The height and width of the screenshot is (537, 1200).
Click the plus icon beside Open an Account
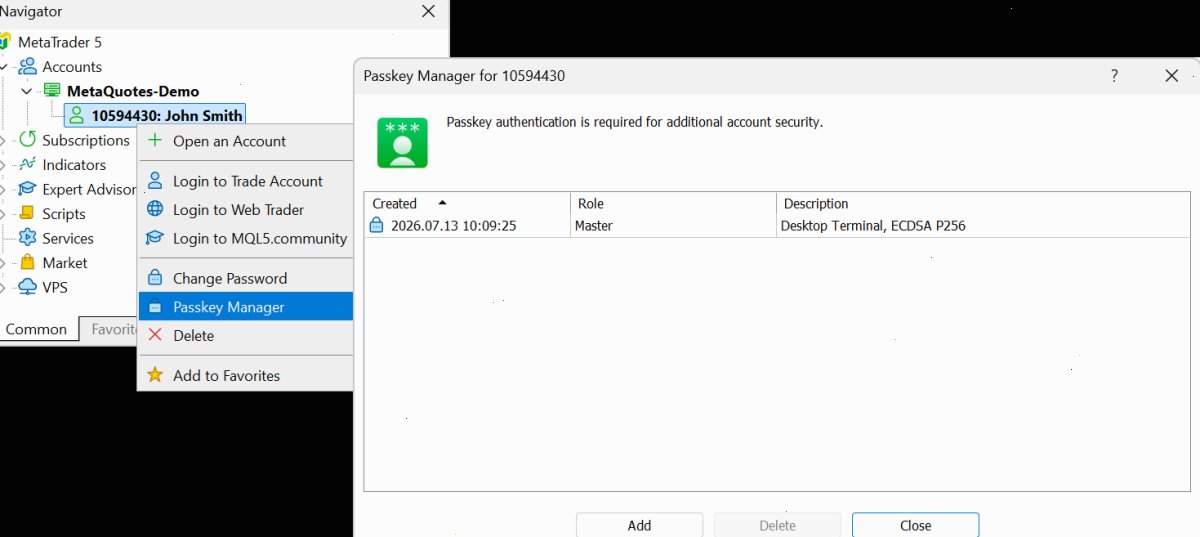point(155,141)
